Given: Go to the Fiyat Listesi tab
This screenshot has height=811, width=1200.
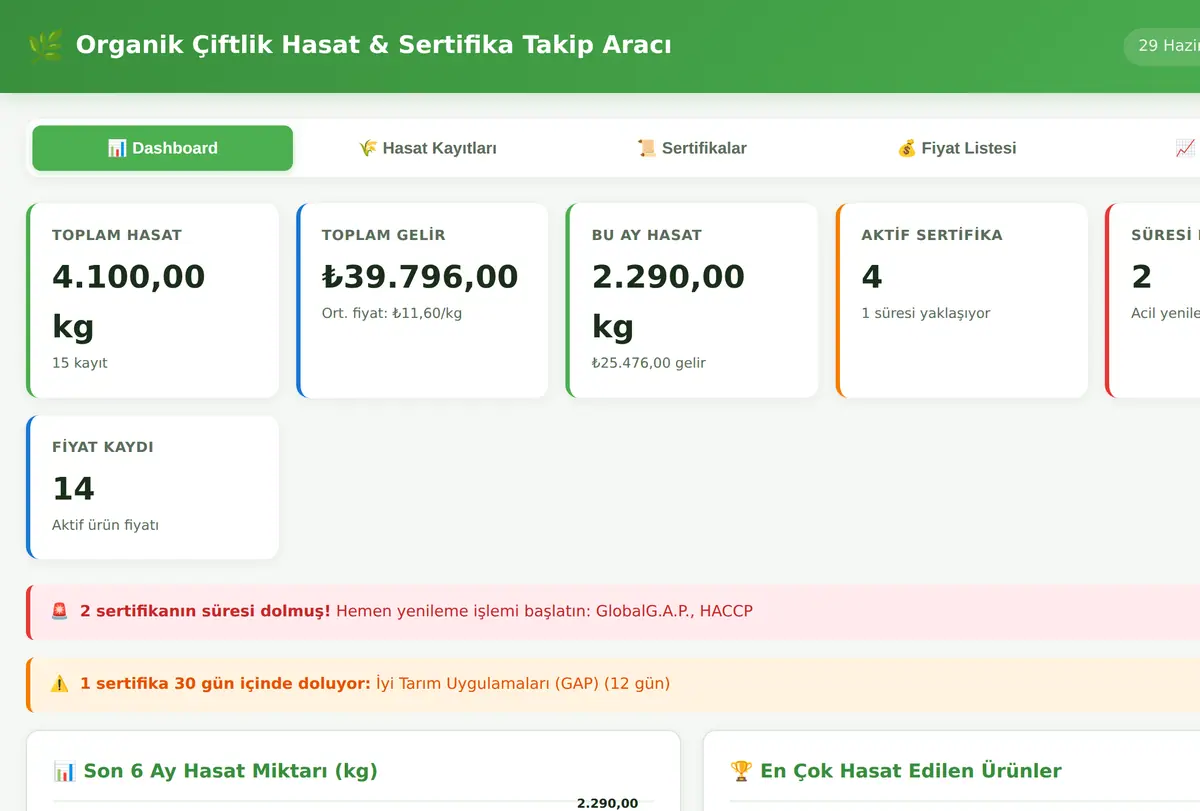Looking at the screenshot, I should (x=957, y=148).
